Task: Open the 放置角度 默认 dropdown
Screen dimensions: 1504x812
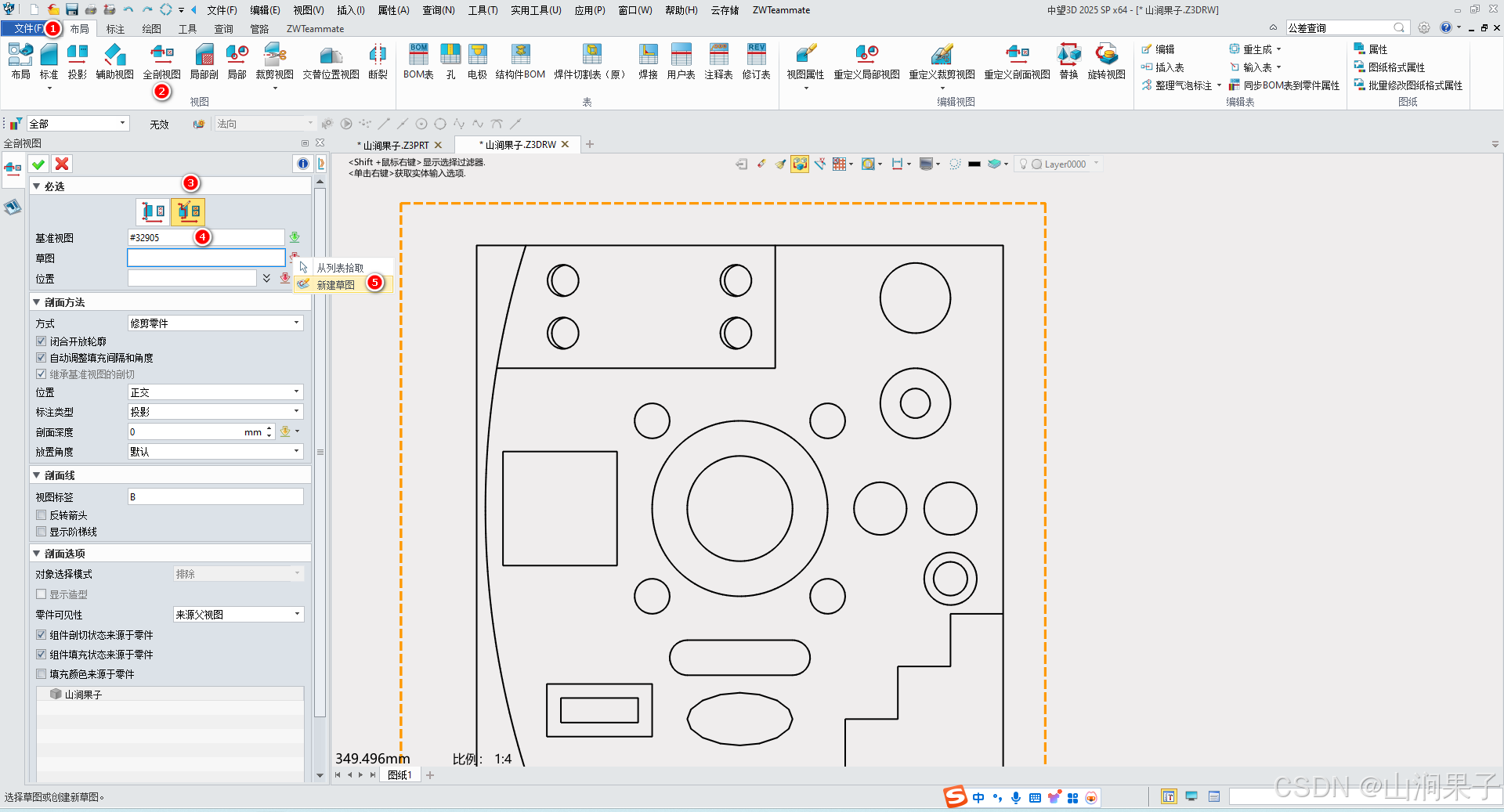Action: click(215, 451)
